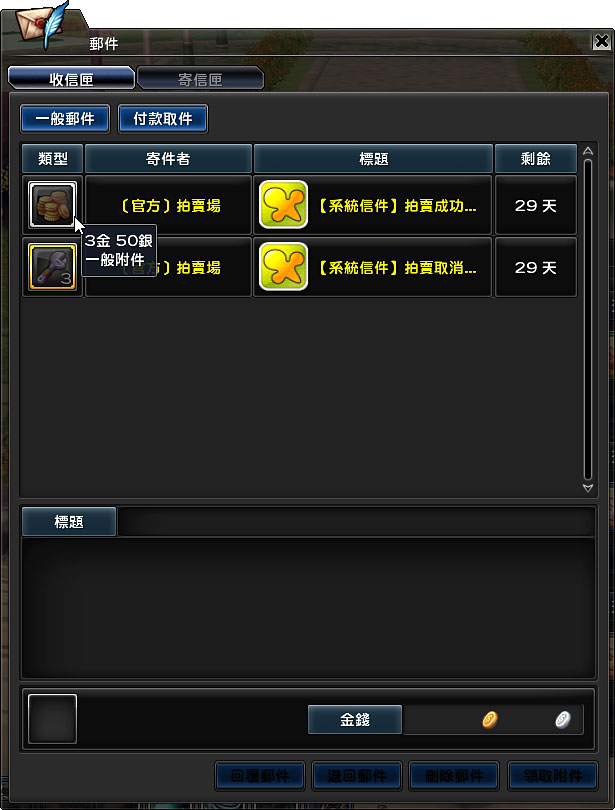615x810 pixels.
Task: Click the scroll up arrow of mail list
Action: (588, 151)
